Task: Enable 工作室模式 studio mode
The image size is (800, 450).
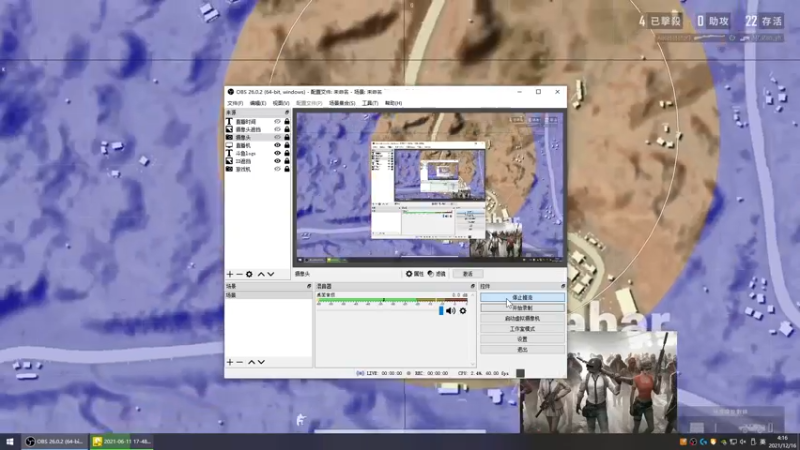Action: 522,329
